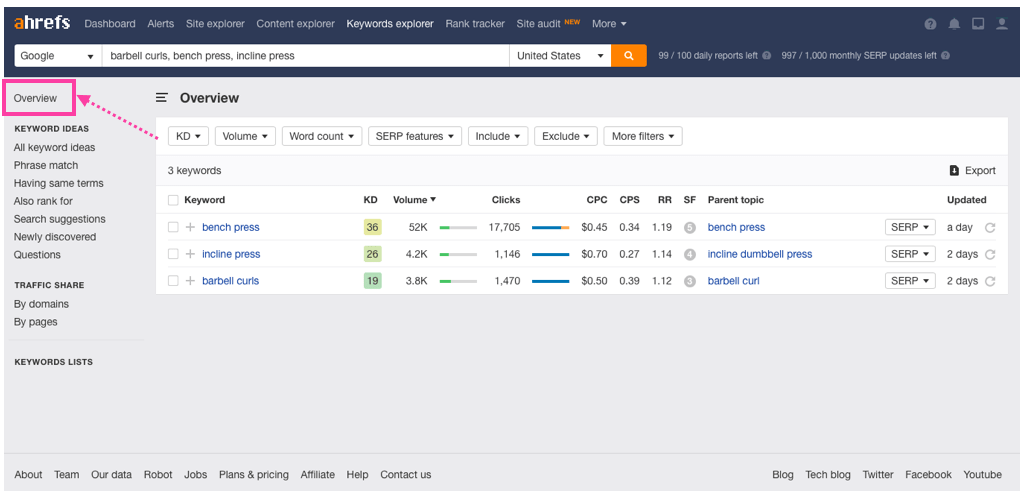The height and width of the screenshot is (496, 1023).
Task: Open the Exclude filter dropdown
Action: (566, 136)
